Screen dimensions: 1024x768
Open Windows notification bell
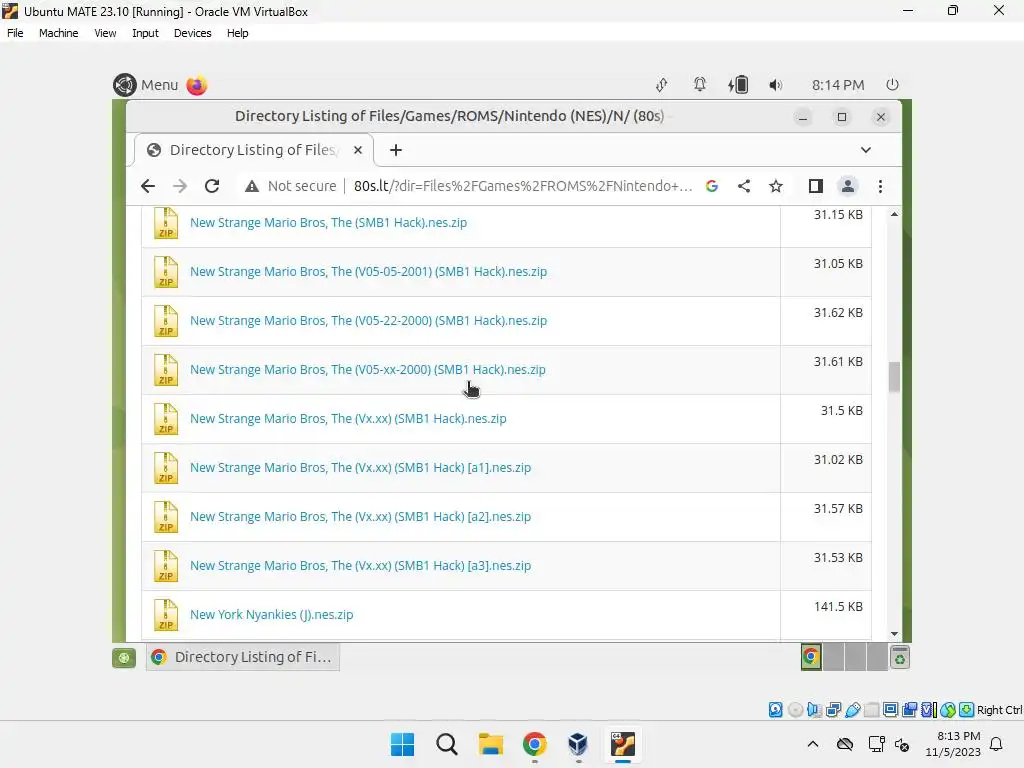997,744
